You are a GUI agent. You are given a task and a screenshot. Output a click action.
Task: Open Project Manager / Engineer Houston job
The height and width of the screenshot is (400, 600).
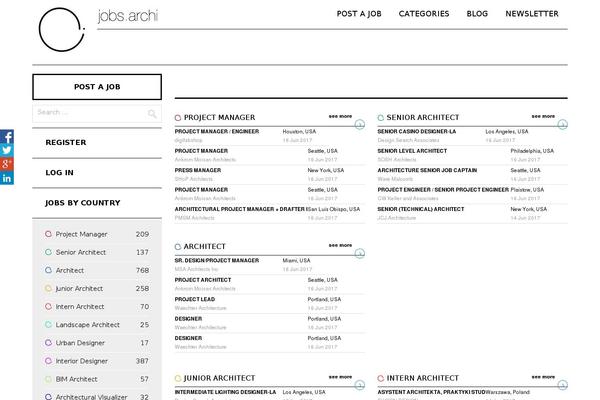coord(217,131)
